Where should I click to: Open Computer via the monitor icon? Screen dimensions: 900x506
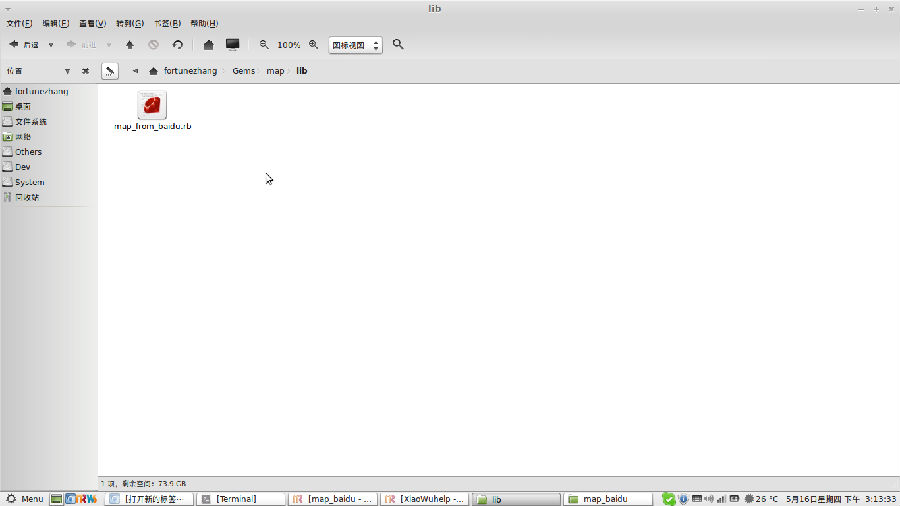click(x=232, y=44)
